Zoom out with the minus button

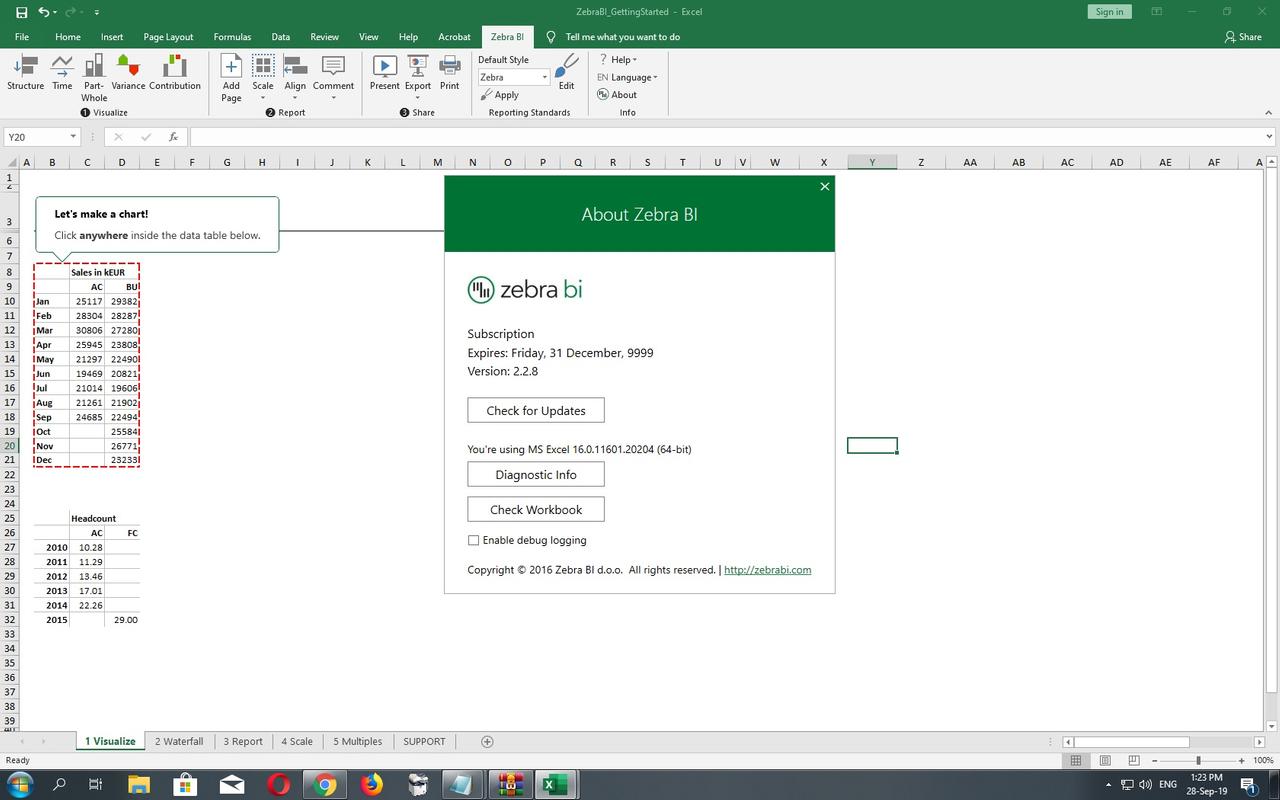click(1154, 760)
